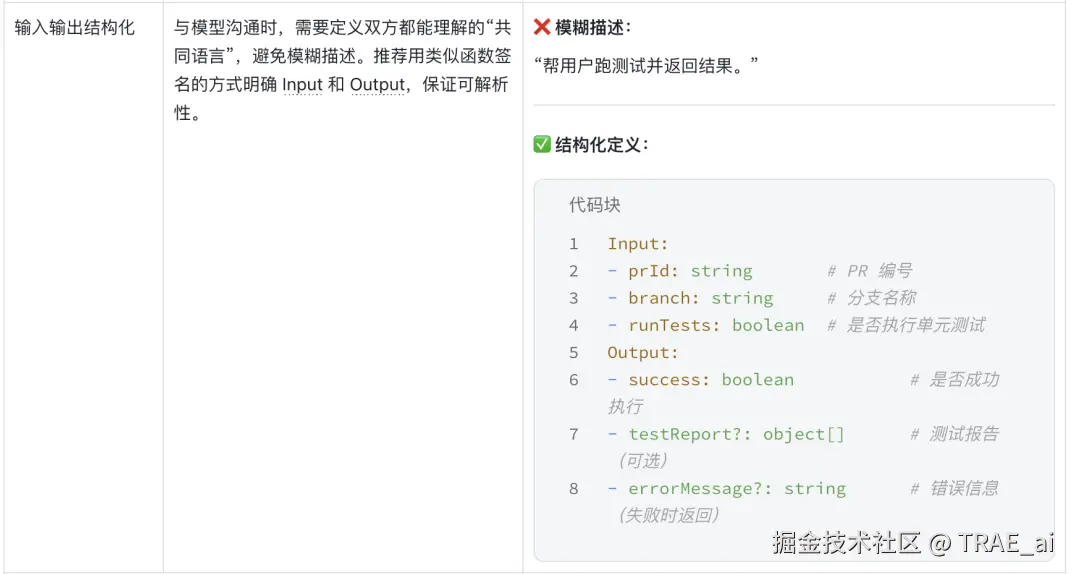Click the quoted text 帮用户跑测试并返回结果
1072x574 pixels.
click(x=646, y=65)
